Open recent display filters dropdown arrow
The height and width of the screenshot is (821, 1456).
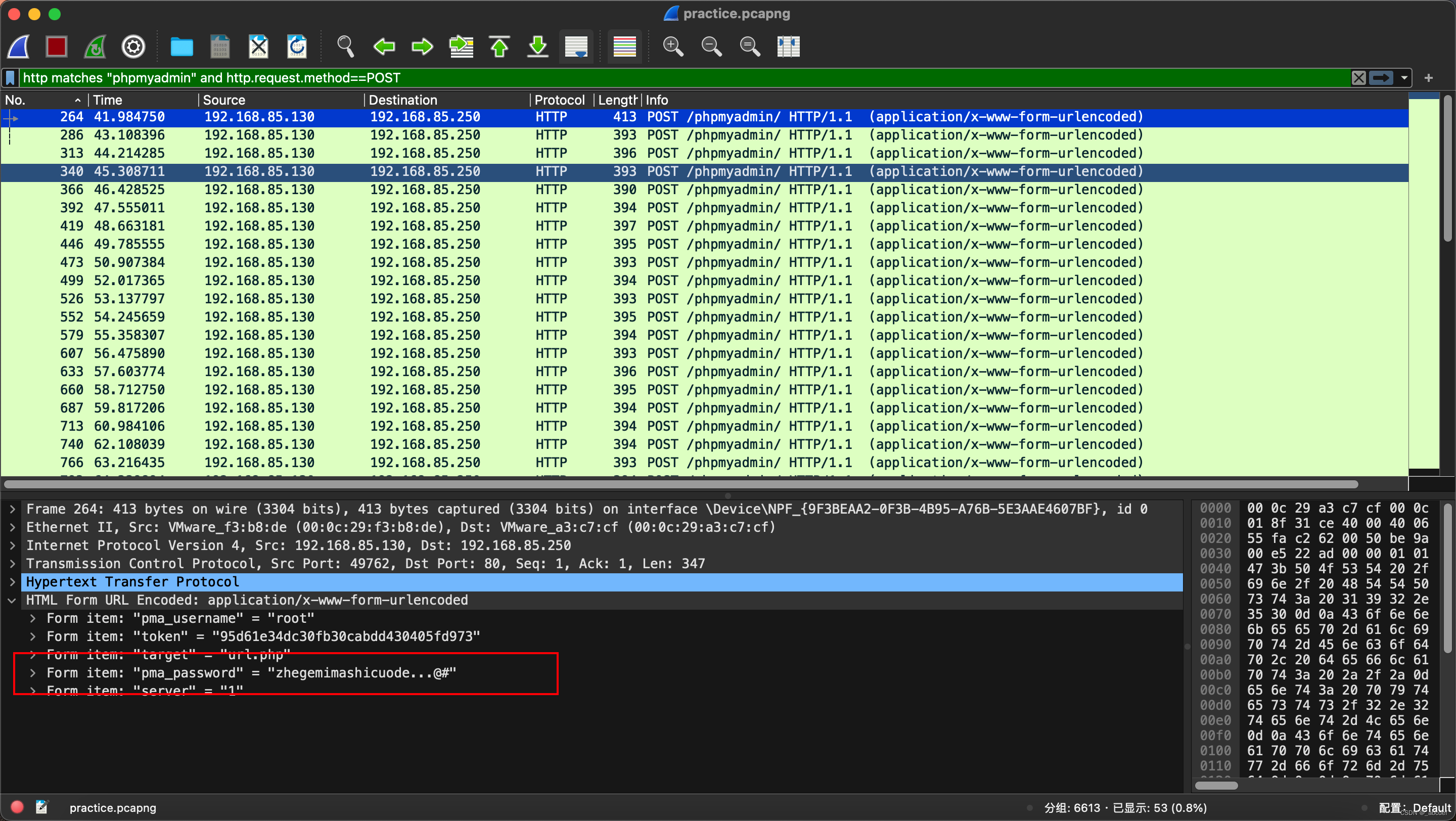pyautogui.click(x=1404, y=78)
